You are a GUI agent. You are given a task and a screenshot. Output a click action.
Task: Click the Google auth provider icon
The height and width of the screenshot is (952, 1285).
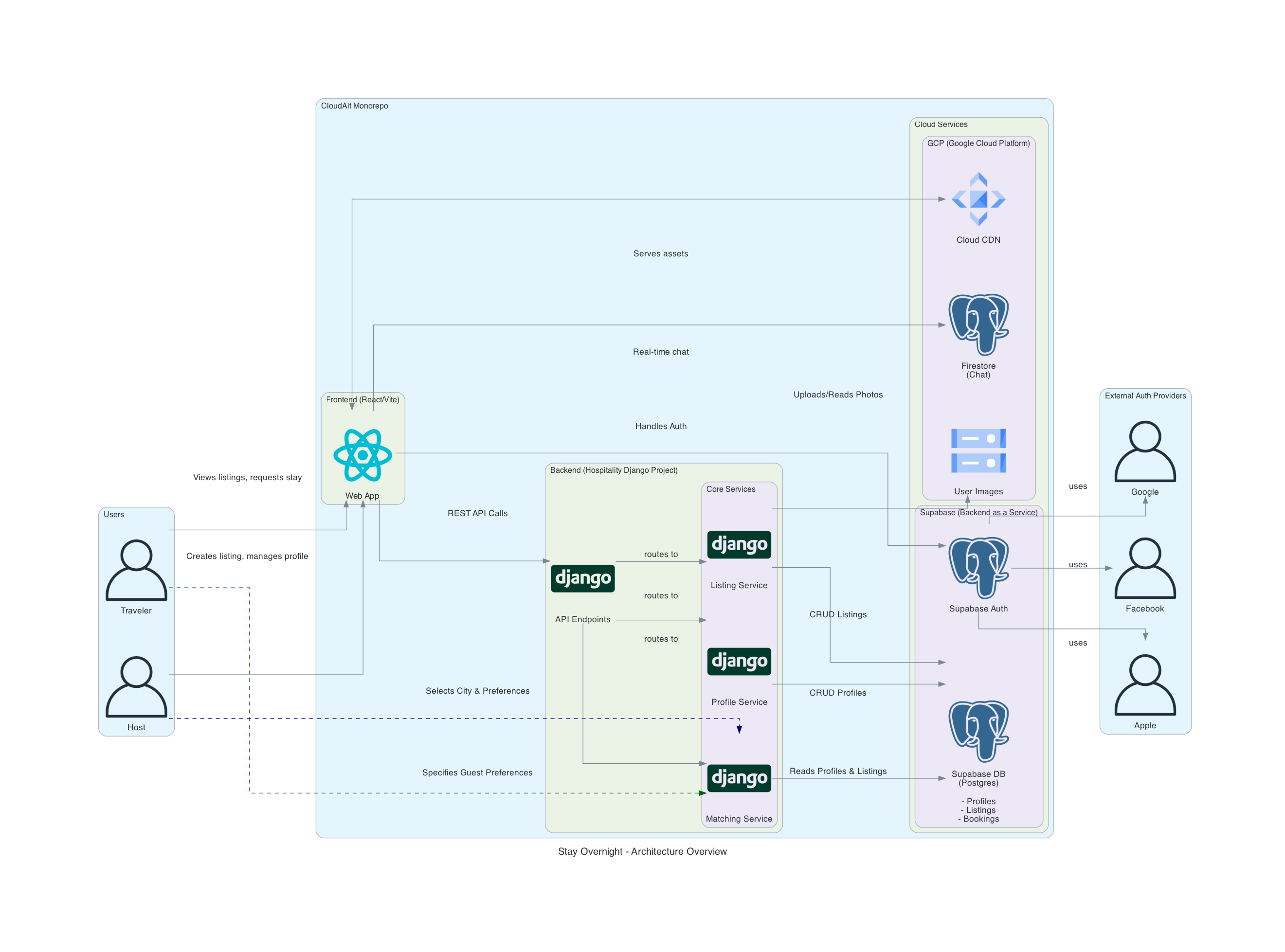click(x=1144, y=451)
